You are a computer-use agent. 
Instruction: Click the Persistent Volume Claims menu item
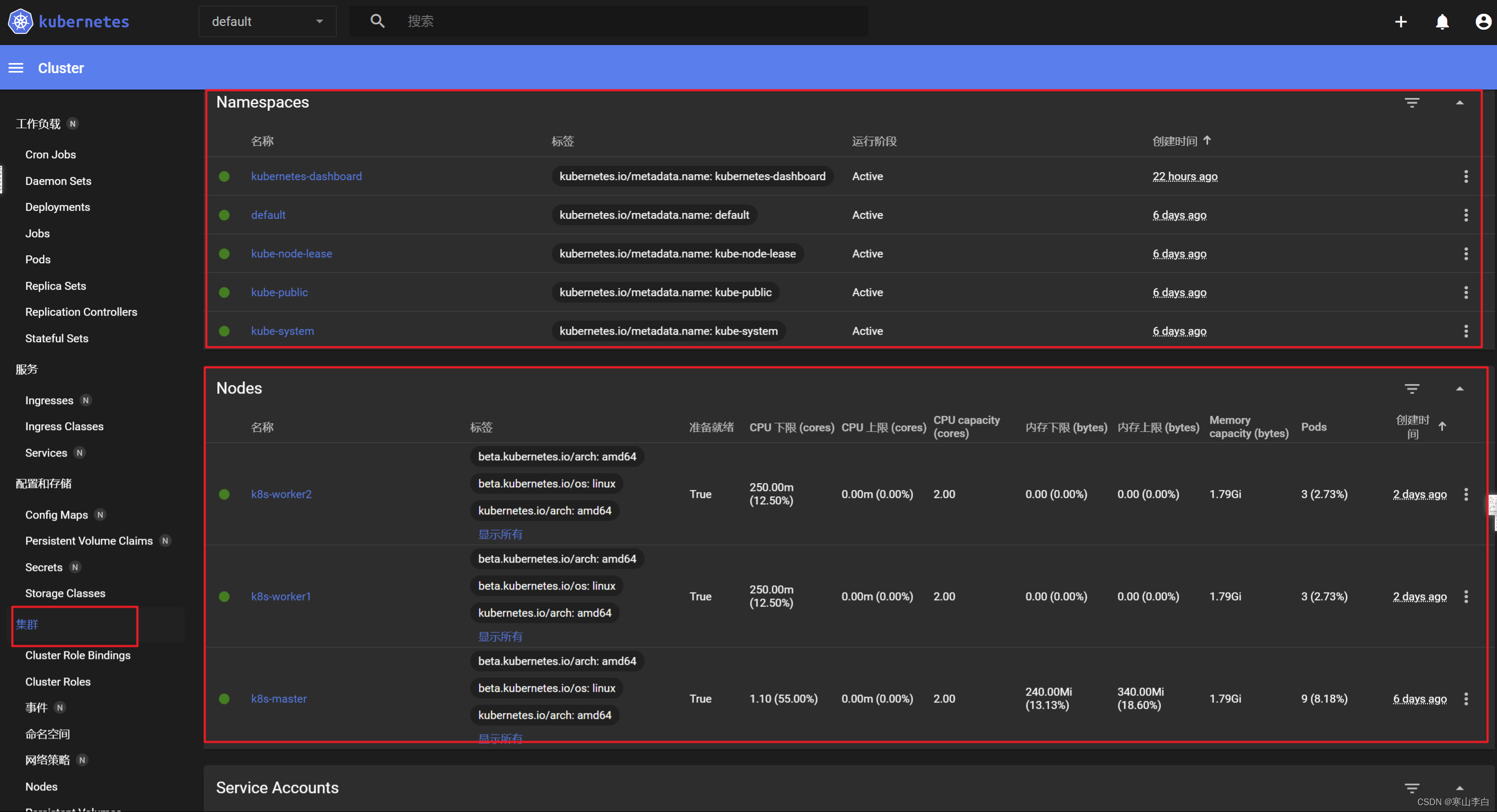tap(90, 541)
